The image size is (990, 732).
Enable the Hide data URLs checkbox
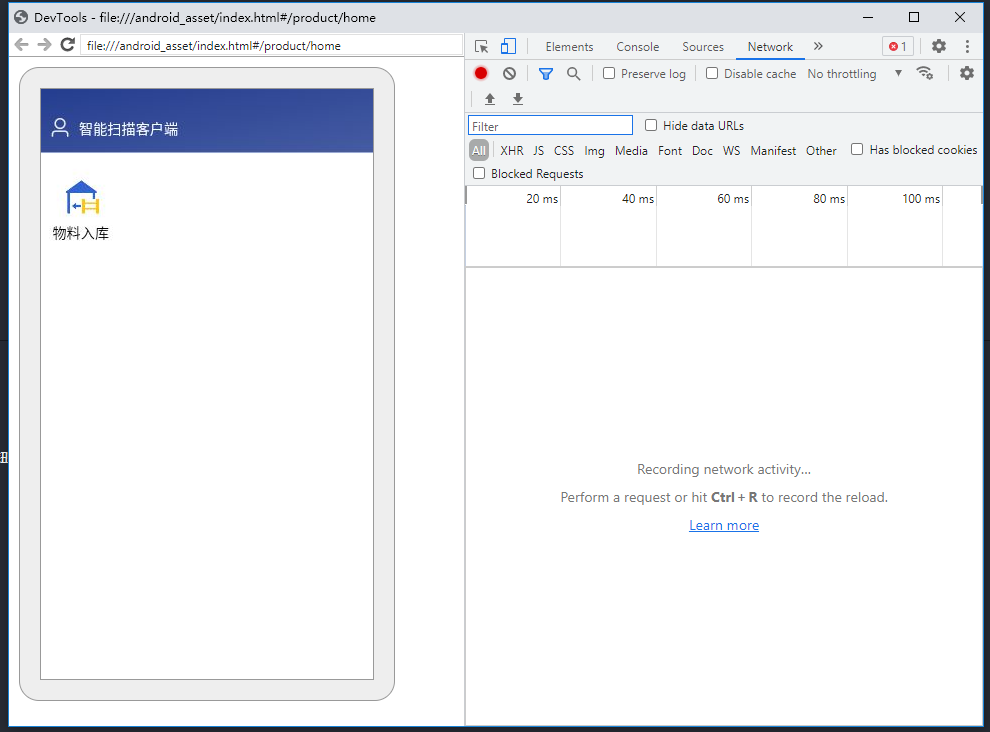click(x=650, y=125)
